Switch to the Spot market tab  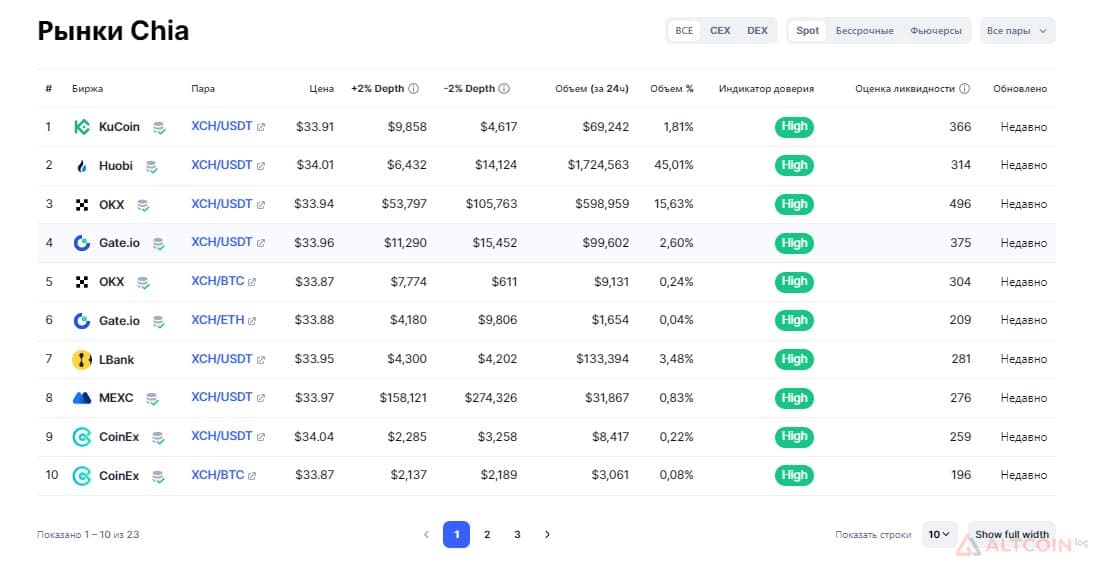tap(808, 31)
